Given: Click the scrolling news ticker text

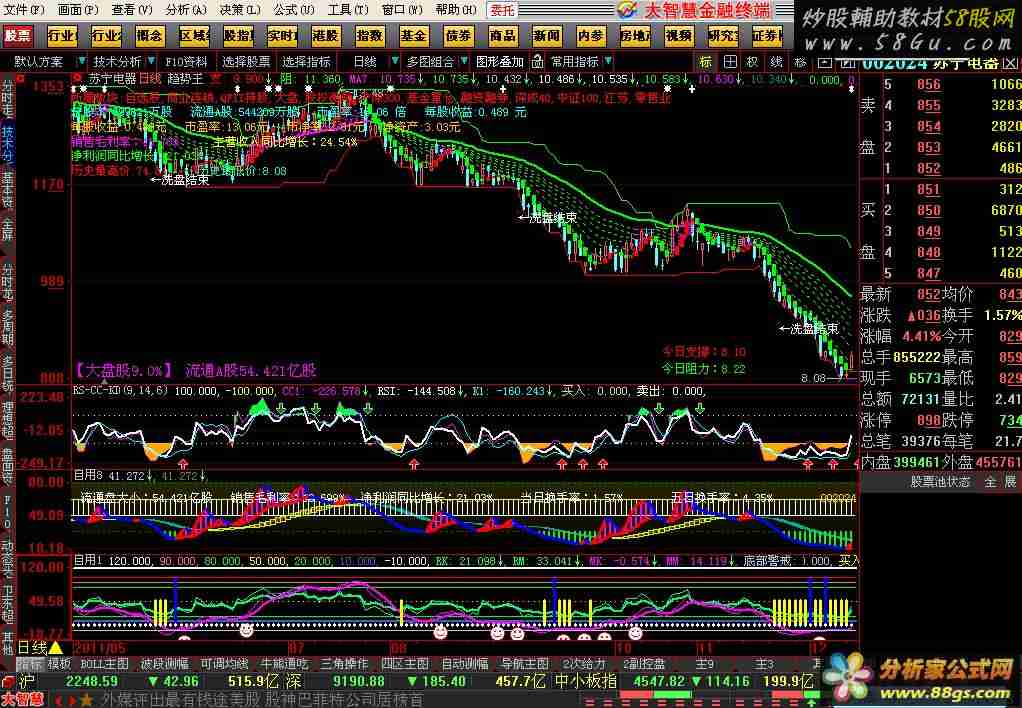Looking at the screenshot, I should click(x=262, y=701).
